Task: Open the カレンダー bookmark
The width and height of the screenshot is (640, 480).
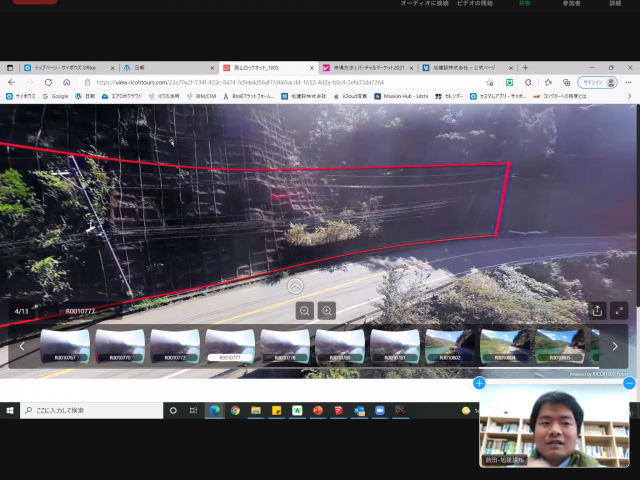Action: coord(449,96)
